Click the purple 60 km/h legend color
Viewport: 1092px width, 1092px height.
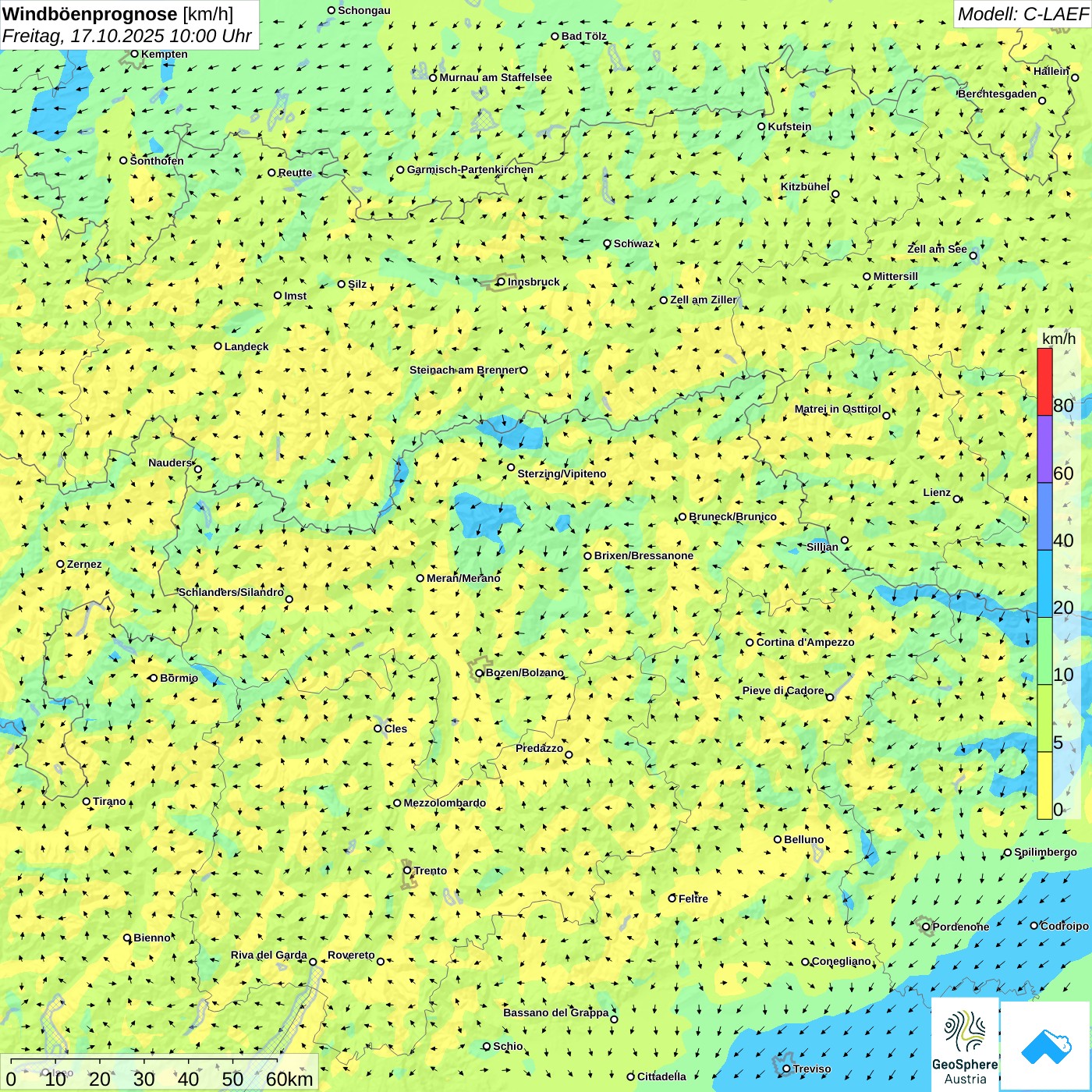[1044, 449]
